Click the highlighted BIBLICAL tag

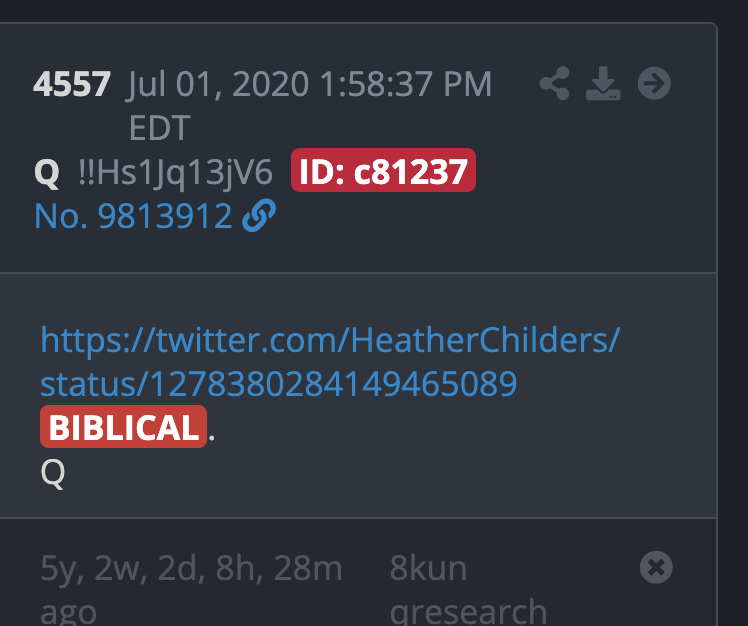click(123, 427)
